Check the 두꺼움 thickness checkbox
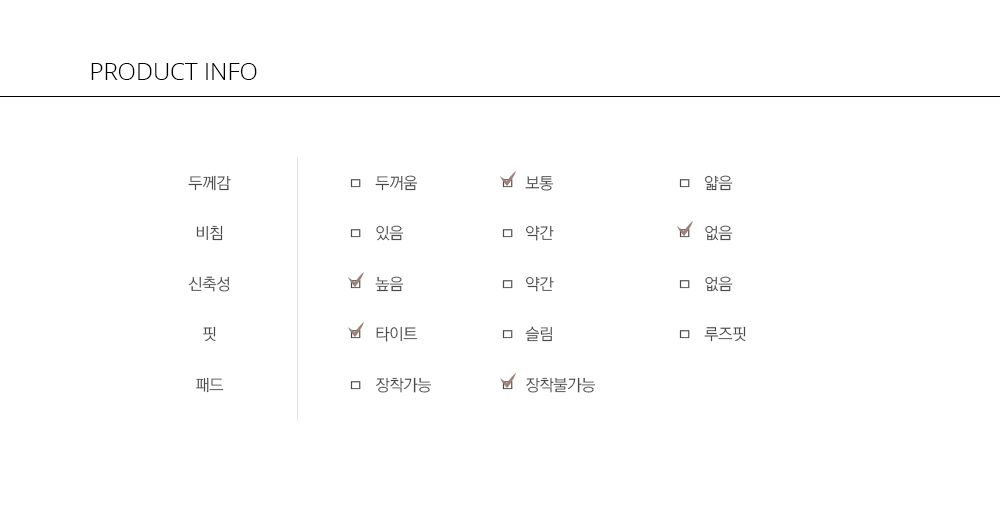The height and width of the screenshot is (506, 1000). click(356, 183)
